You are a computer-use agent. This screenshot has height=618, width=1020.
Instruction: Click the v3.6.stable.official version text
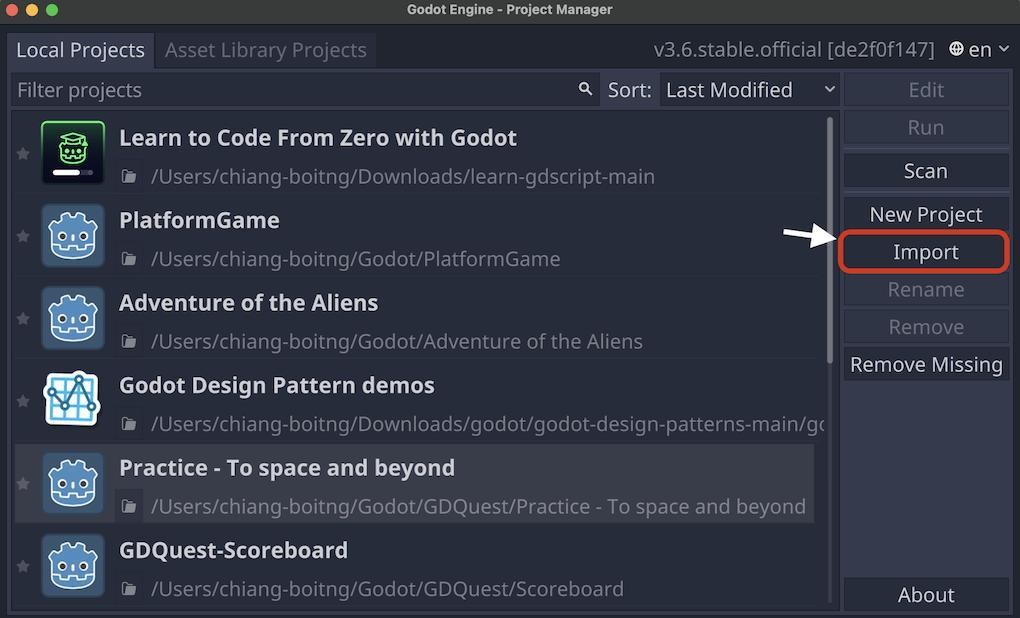[x=794, y=49]
